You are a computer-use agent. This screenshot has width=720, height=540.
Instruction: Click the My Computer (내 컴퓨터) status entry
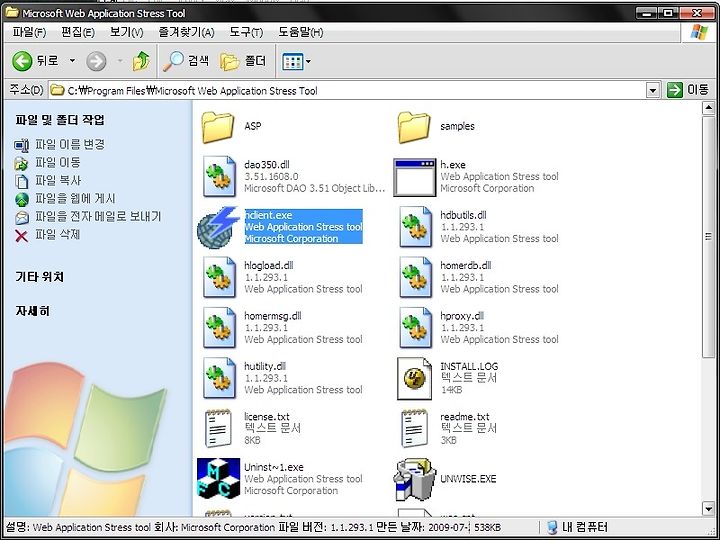[578, 527]
